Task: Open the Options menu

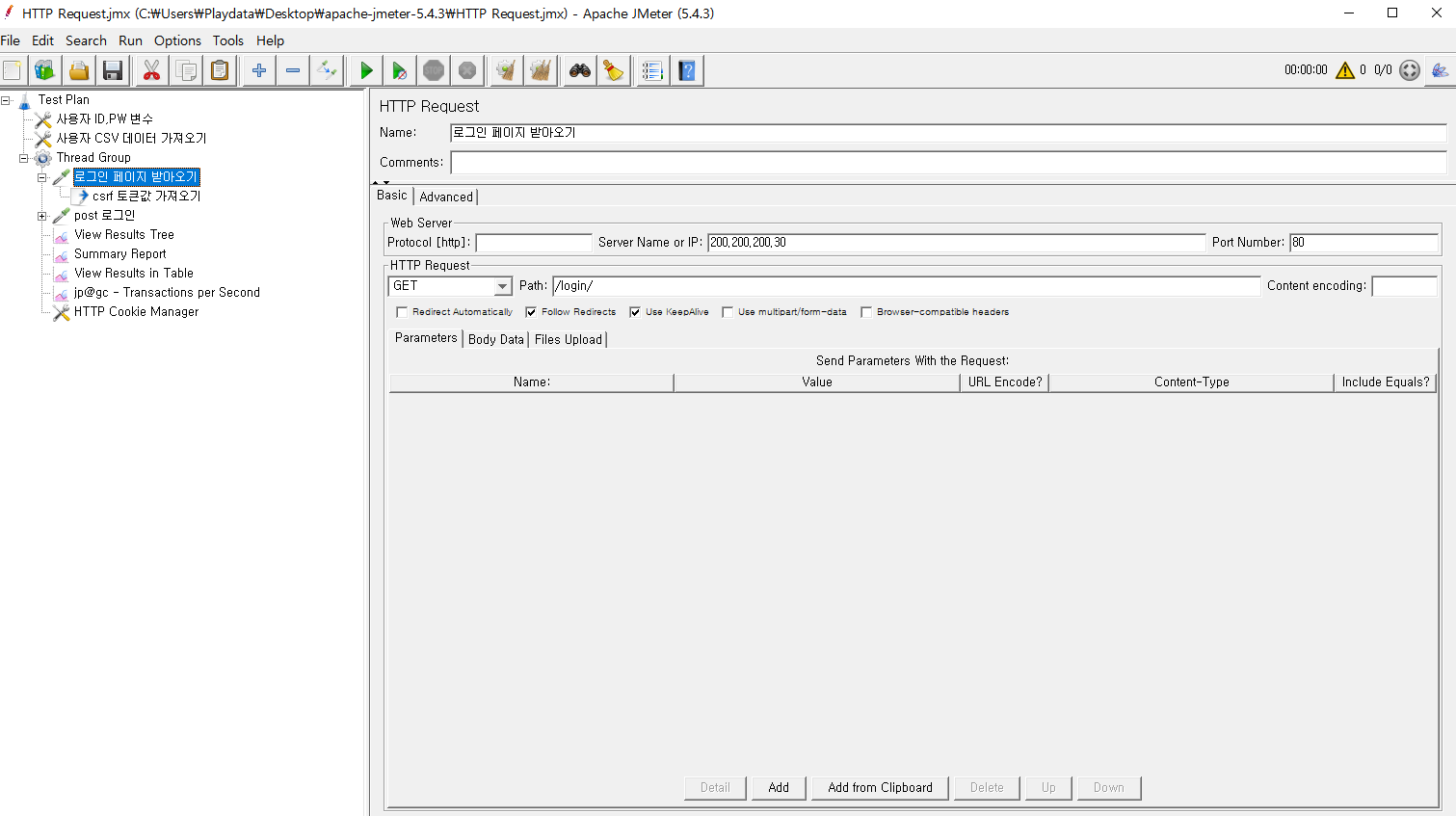Action: coord(177,40)
